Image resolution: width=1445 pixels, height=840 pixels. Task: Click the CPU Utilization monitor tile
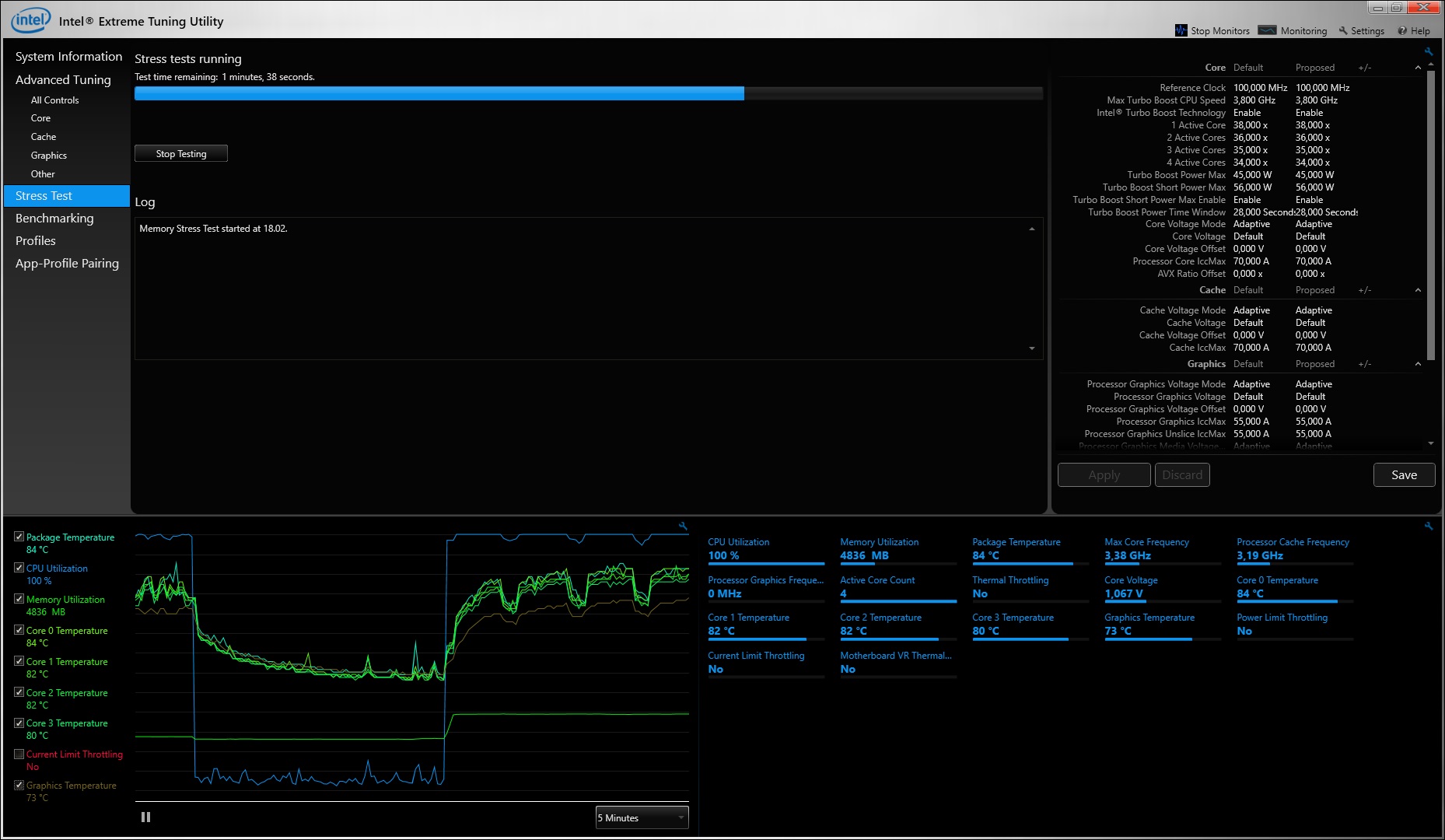pyautogui.click(x=765, y=550)
